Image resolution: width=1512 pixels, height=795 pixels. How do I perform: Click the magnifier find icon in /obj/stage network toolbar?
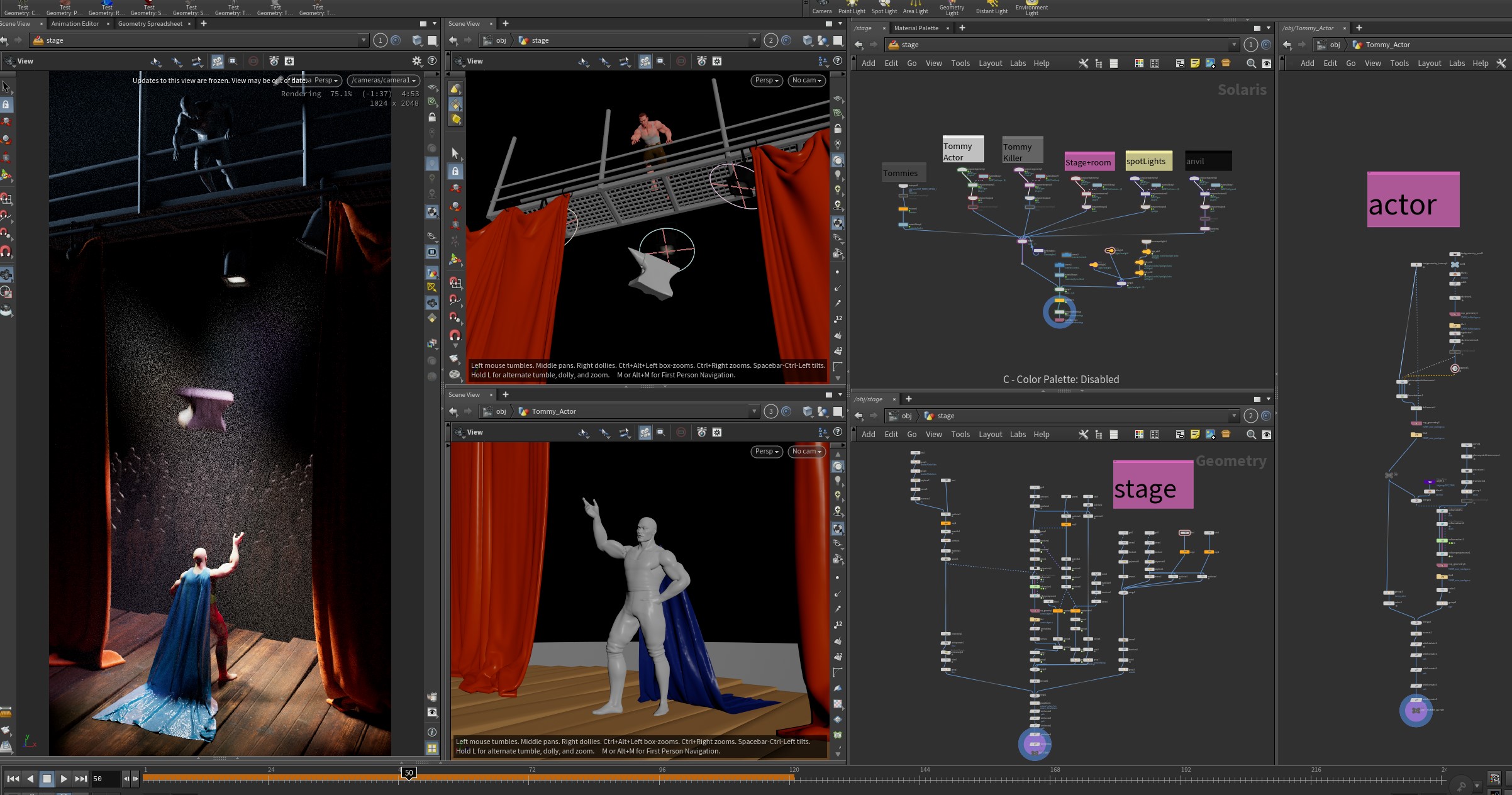tap(1251, 435)
